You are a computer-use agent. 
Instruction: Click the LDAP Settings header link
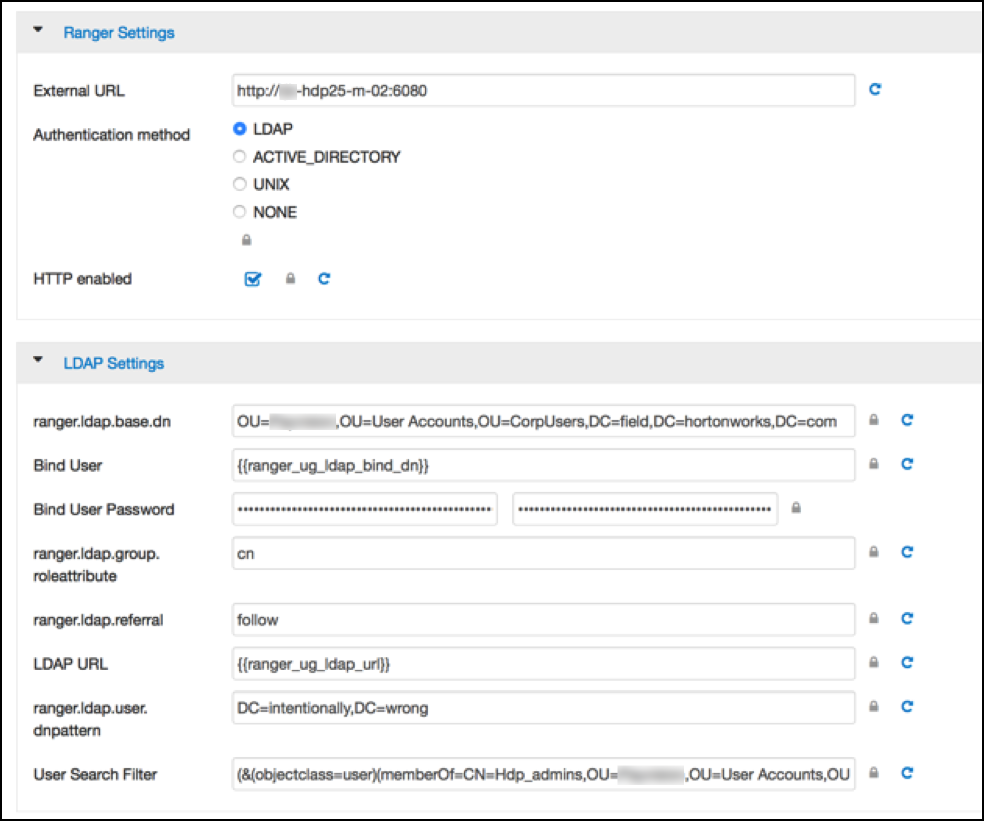tap(113, 363)
